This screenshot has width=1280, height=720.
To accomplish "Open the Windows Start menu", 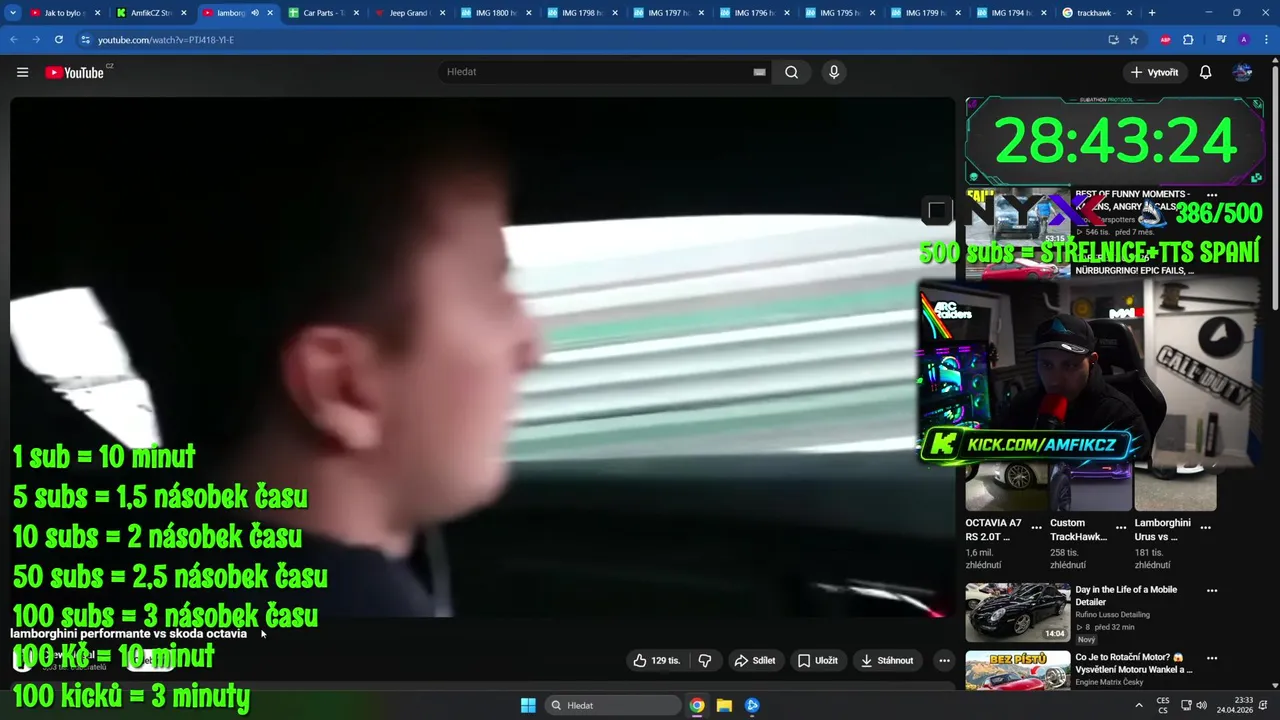I will point(528,705).
